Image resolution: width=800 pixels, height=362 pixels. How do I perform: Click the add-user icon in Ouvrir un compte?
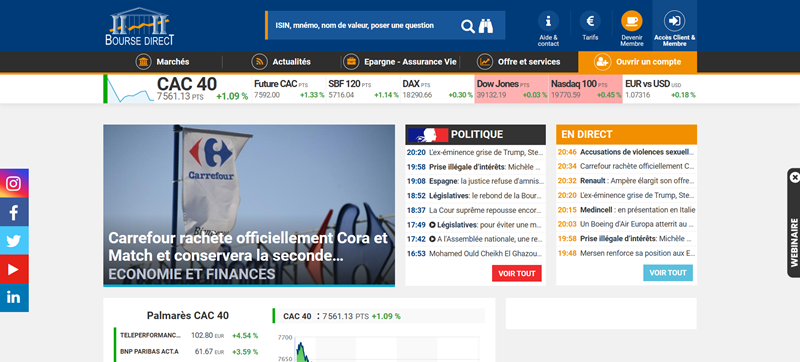[x=603, y=62]
